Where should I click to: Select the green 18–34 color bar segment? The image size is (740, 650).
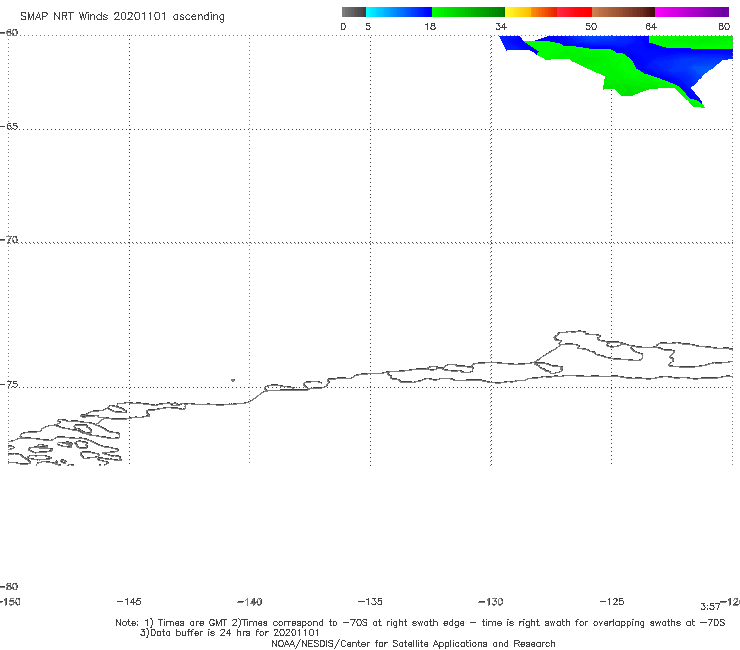pos(468,12)
